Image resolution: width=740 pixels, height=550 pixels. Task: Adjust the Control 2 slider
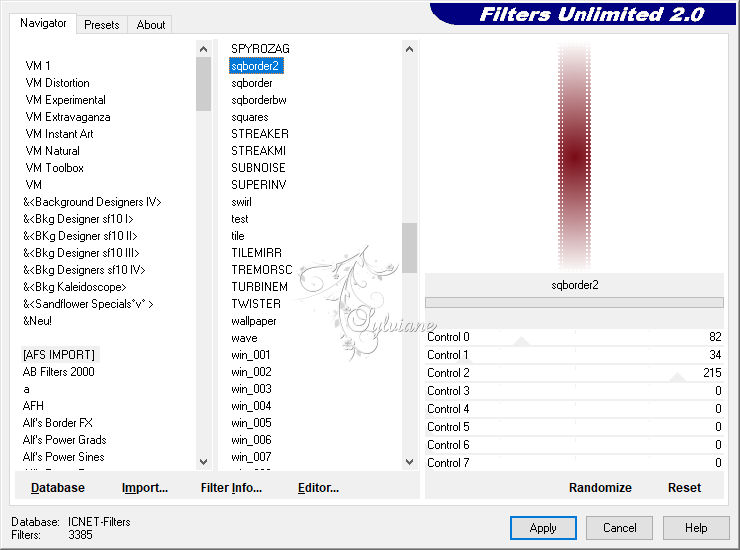pos(574,373)
